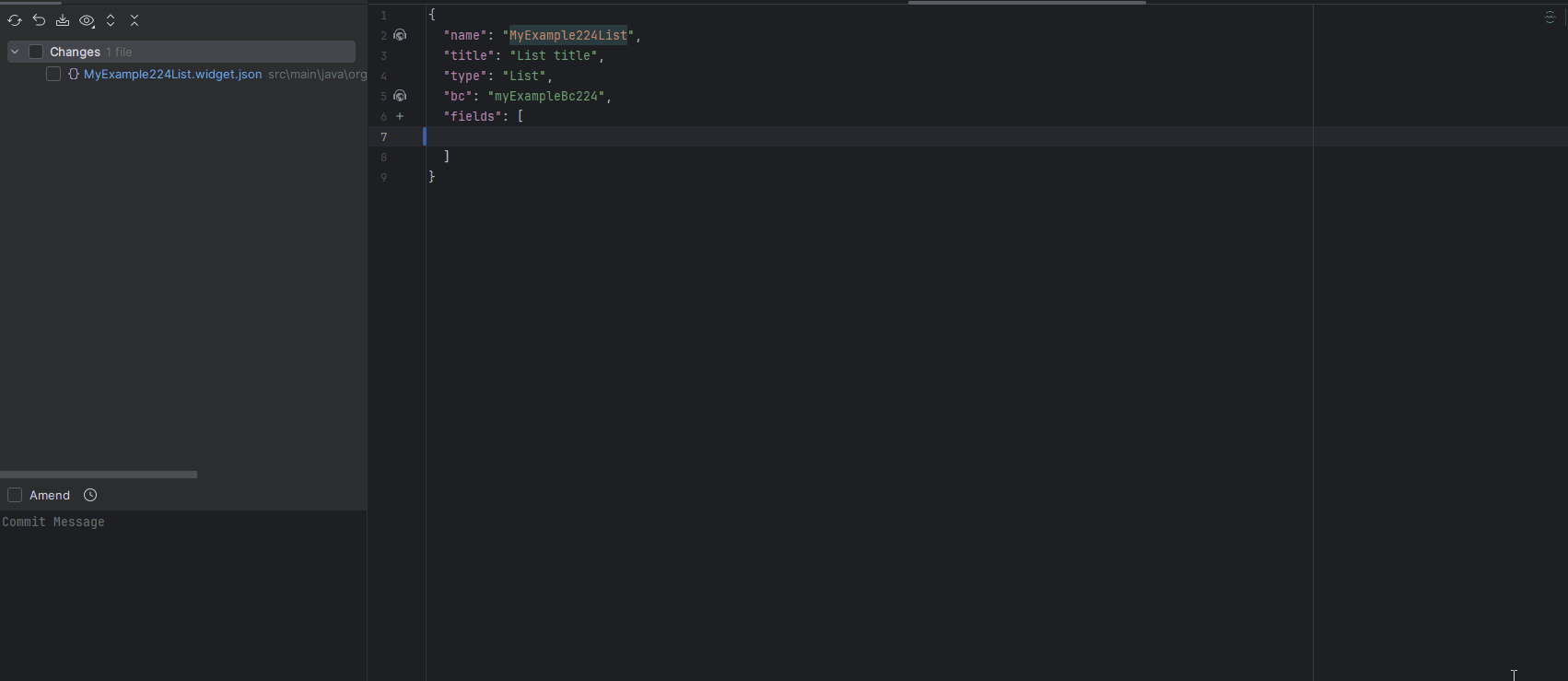Open the eye View Options dropdown
1568x681 pixels.
87,20
